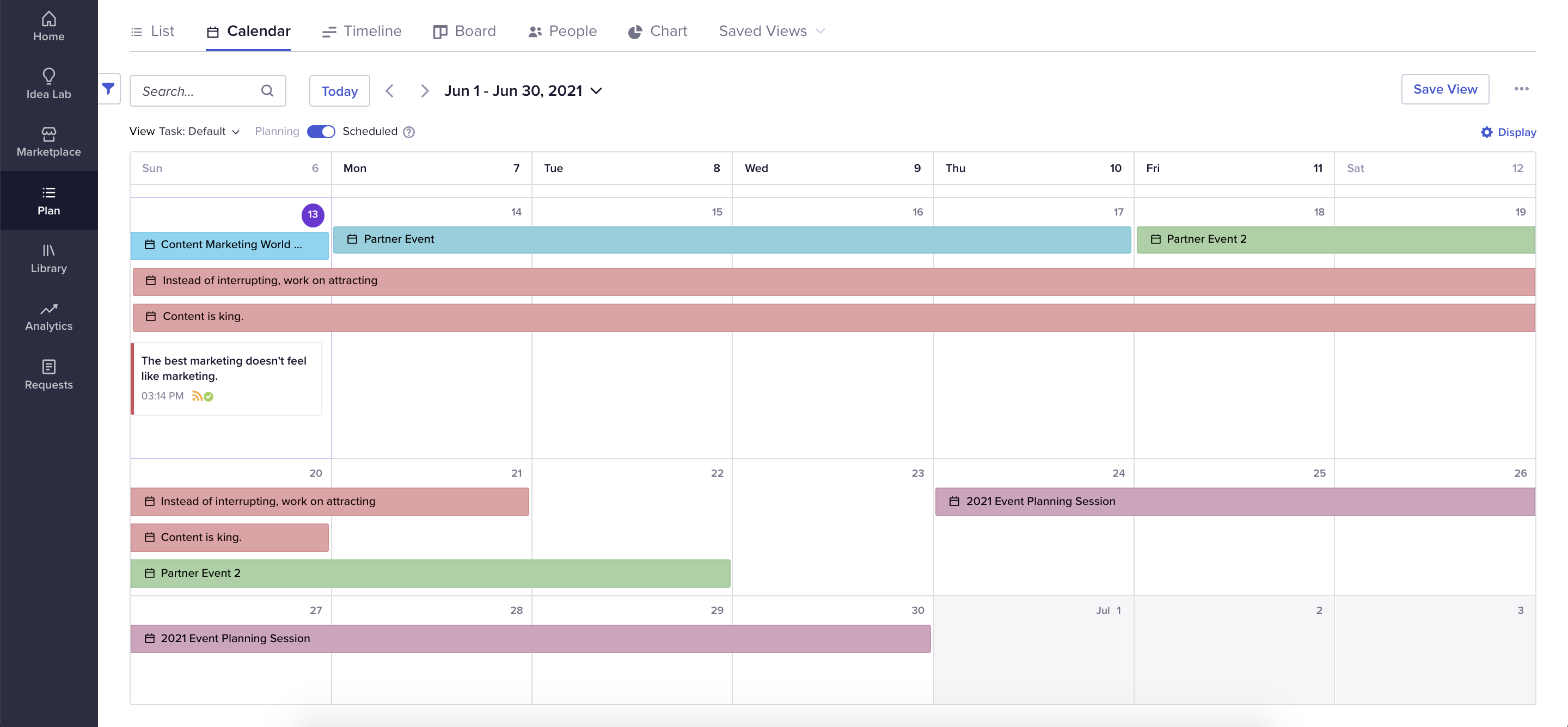Open Analytics from the sidebar
Viewport: 1568px width, 727px height.
tap(48, 315)
